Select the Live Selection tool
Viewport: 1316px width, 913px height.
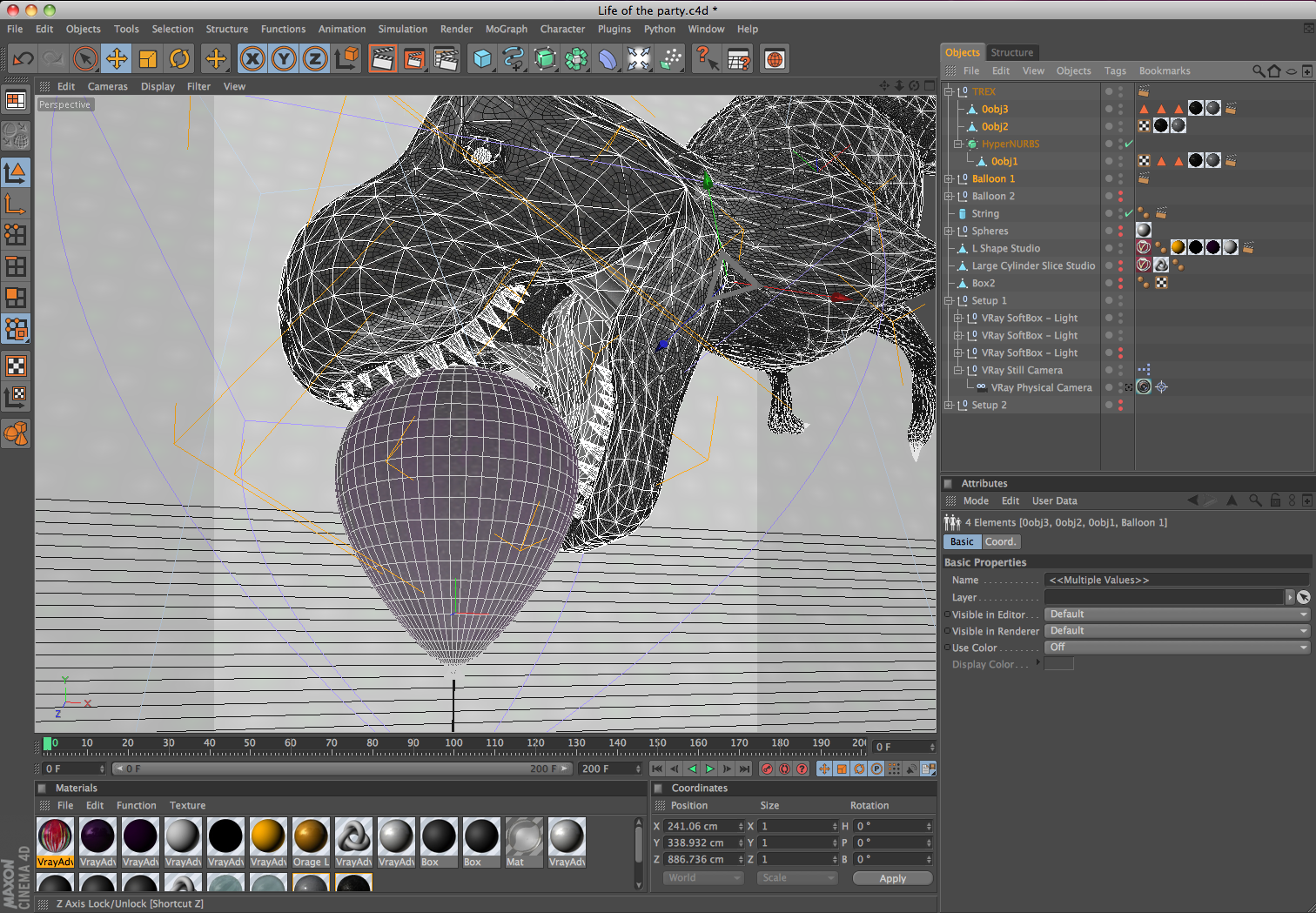point(84,58)
